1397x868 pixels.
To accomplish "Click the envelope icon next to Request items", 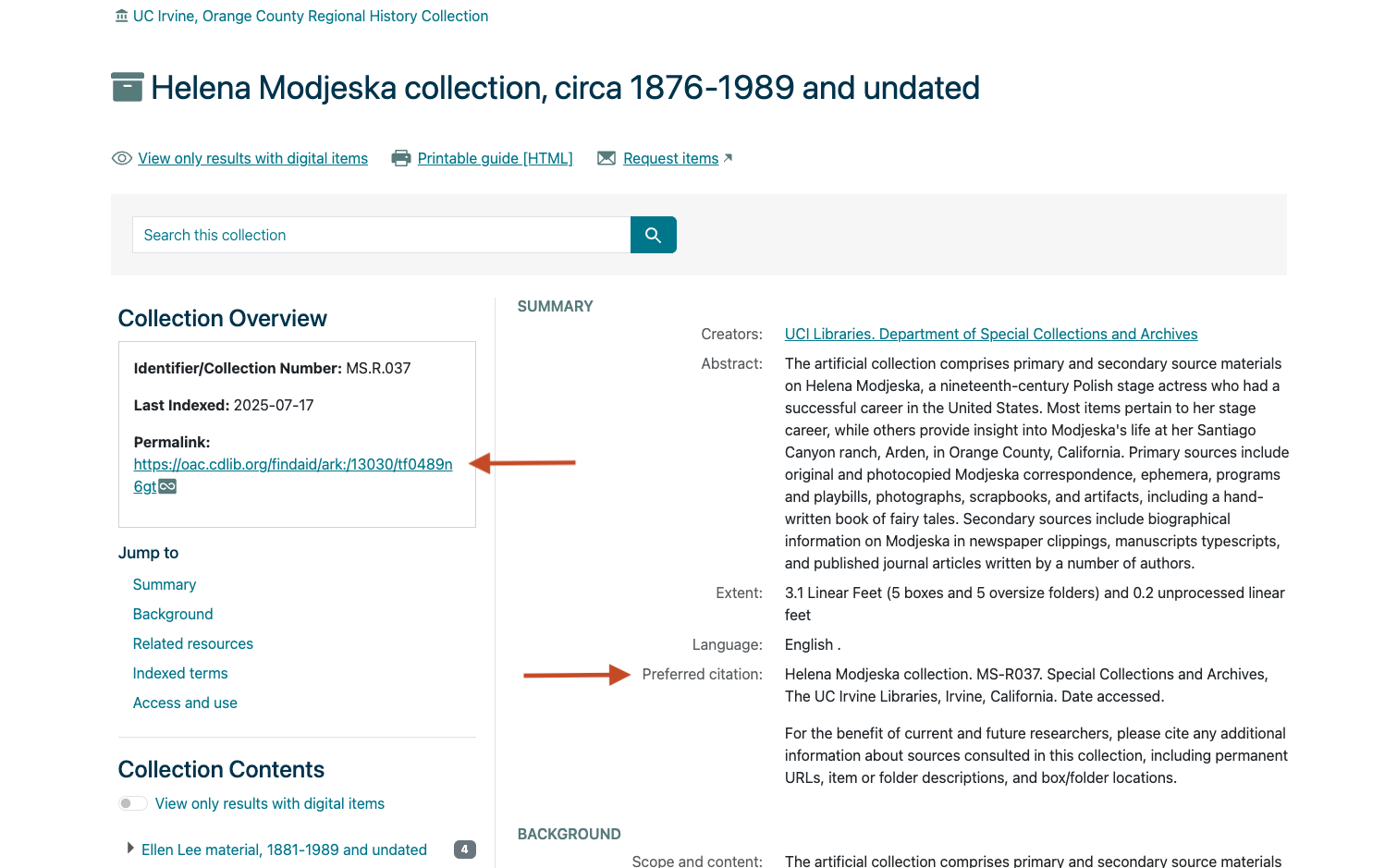I will (x=607, y=157).
